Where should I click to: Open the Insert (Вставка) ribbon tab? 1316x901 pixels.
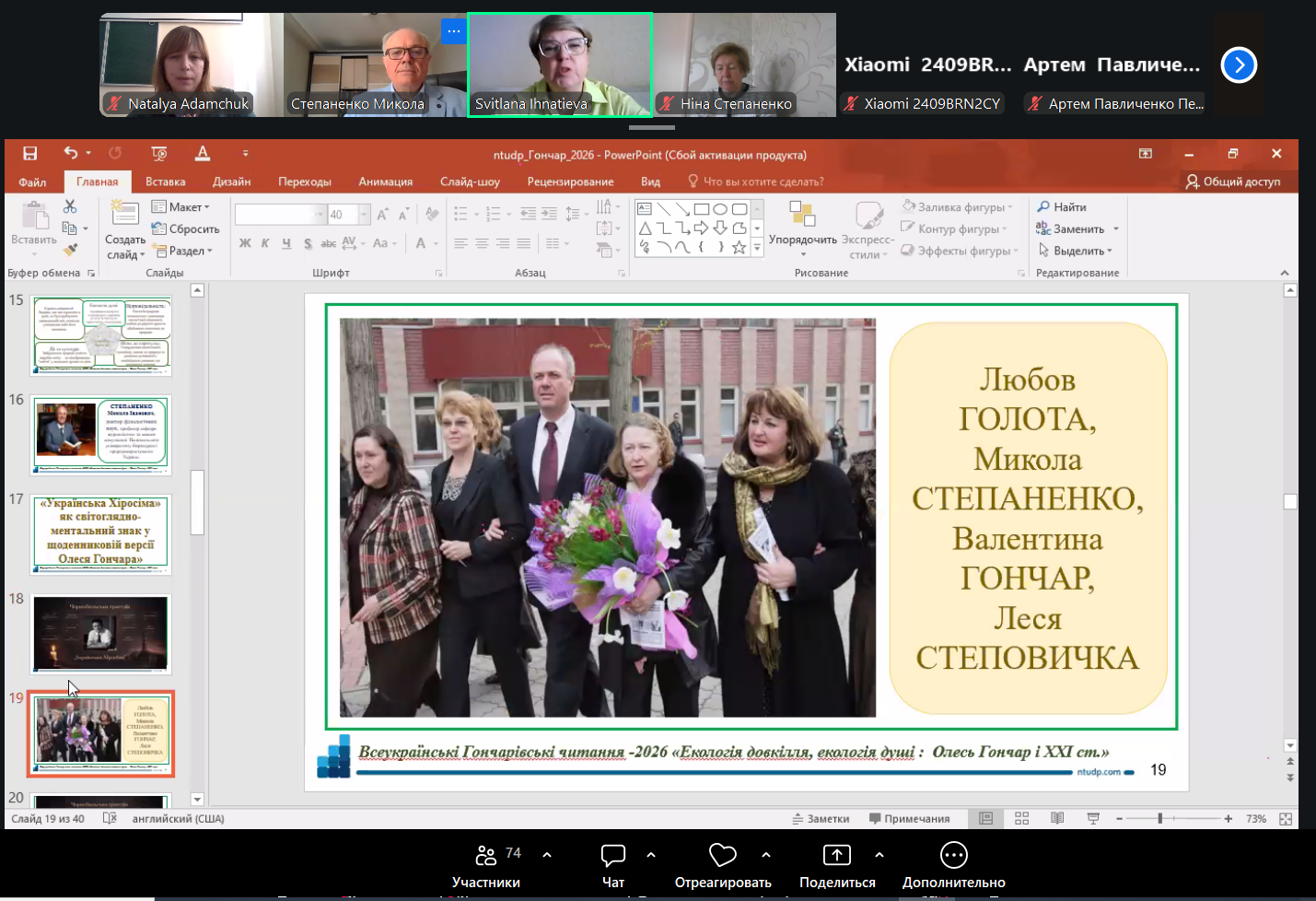point(165,181)
